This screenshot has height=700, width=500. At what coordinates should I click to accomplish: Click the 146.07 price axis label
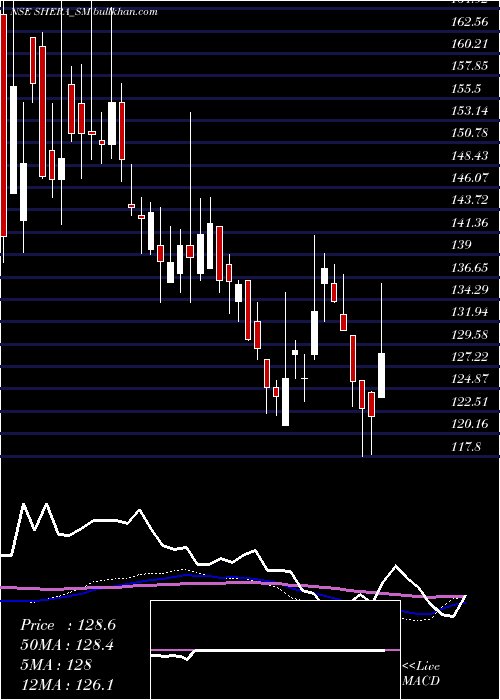click(x=470, y=178)
